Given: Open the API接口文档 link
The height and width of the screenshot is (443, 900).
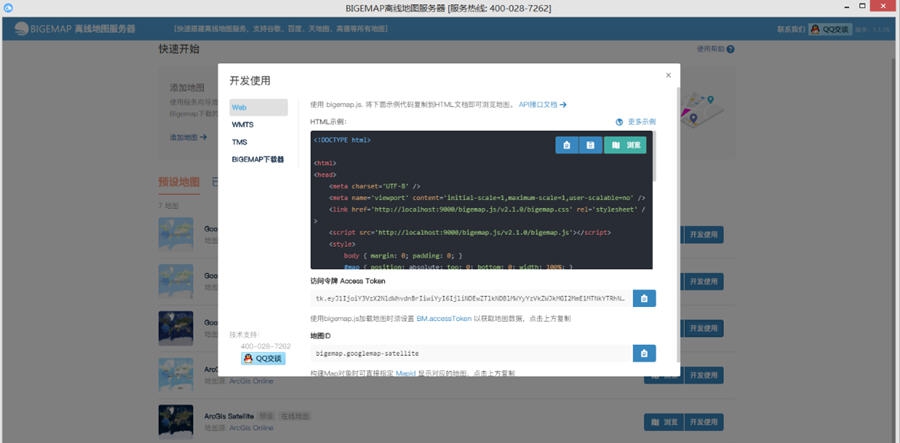Looking at the screenshot, I should tap(542, 104).
